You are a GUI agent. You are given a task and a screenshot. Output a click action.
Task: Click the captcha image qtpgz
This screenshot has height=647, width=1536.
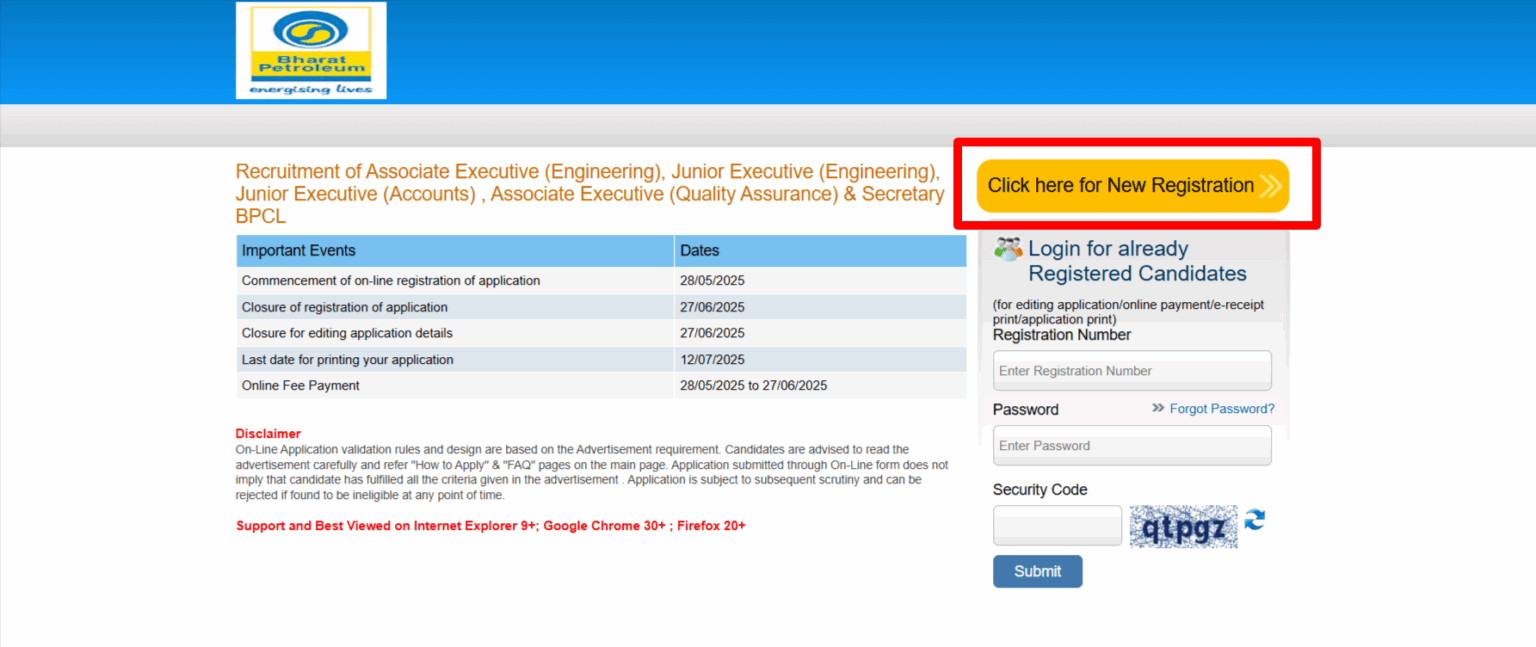(1183, 525)
